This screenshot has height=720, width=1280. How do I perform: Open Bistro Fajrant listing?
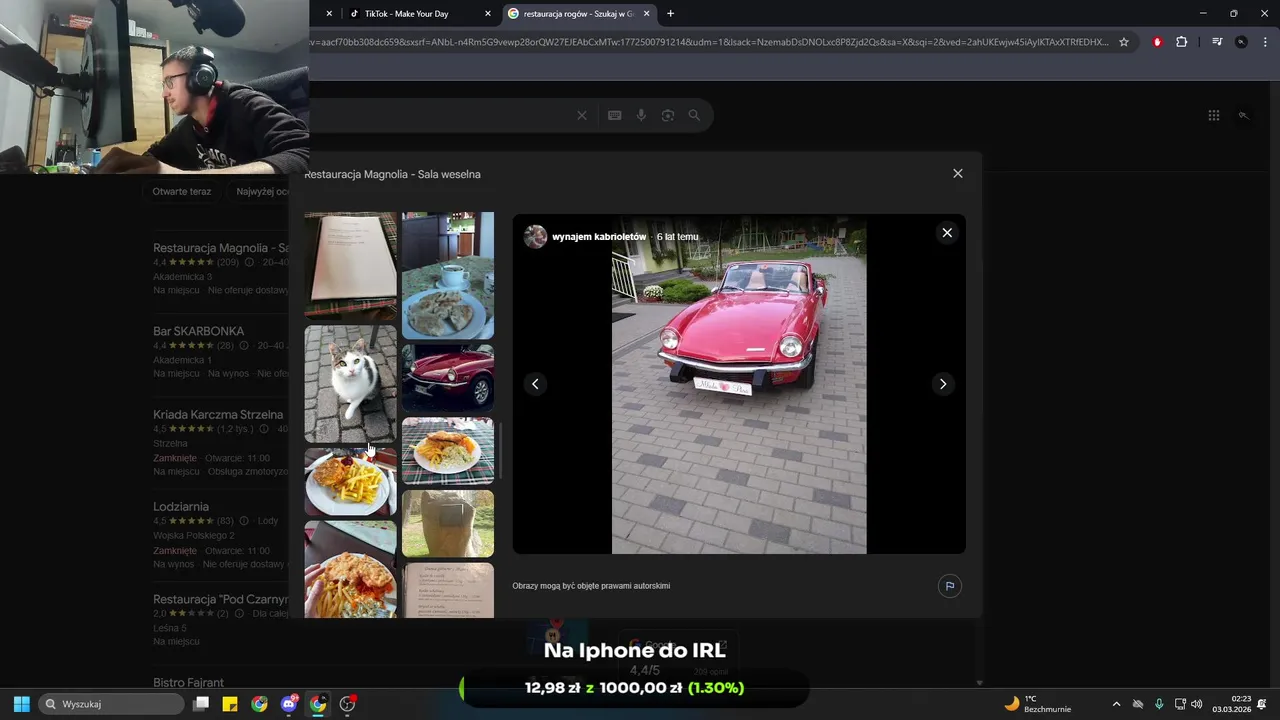[189, 683]
